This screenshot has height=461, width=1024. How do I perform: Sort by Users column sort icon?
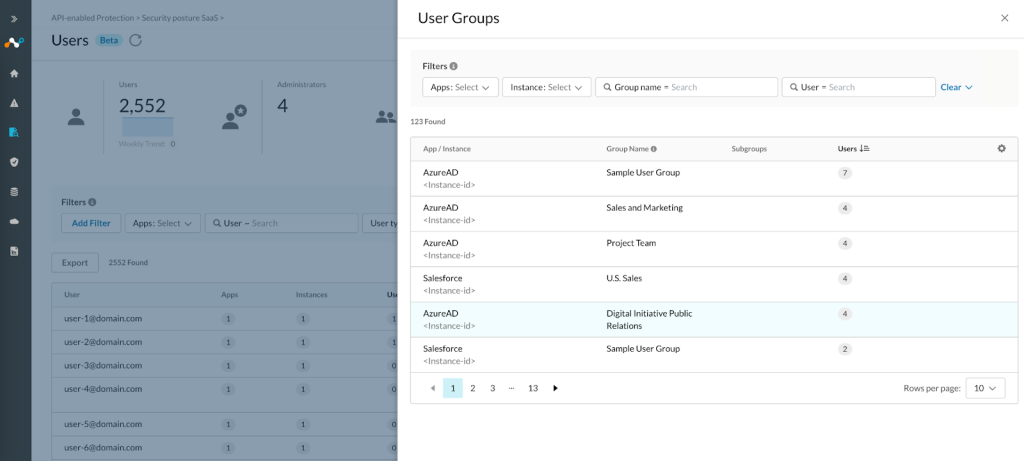point(865,149)
